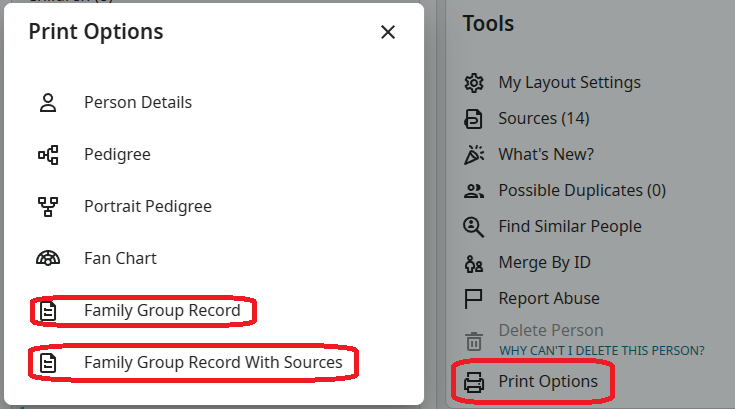
Task: Open Merge By ID tool
Action: 545,263
